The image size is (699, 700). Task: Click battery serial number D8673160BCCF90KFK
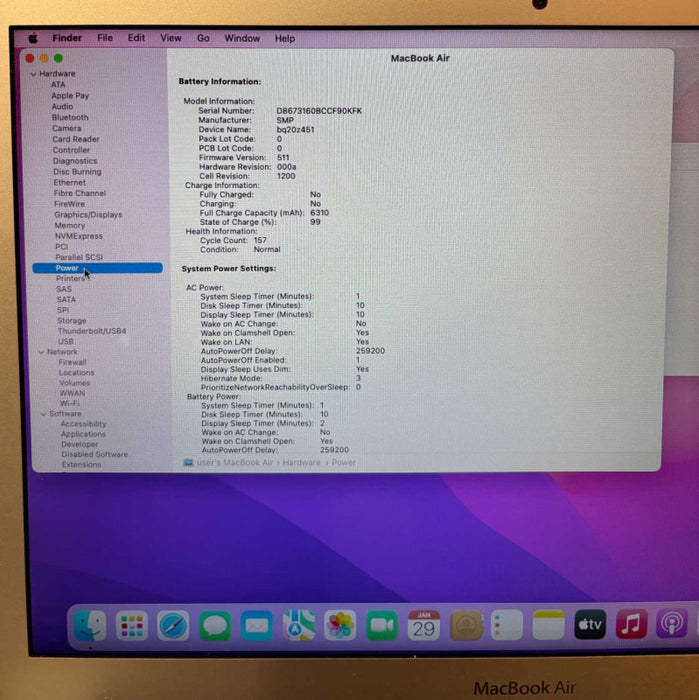coord(319,111)
